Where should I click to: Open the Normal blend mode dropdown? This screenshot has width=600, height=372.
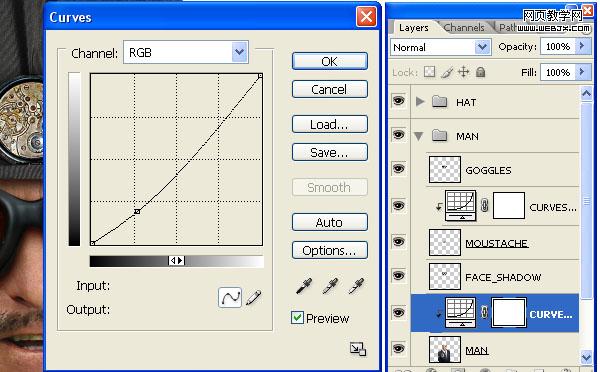[483, 47]
